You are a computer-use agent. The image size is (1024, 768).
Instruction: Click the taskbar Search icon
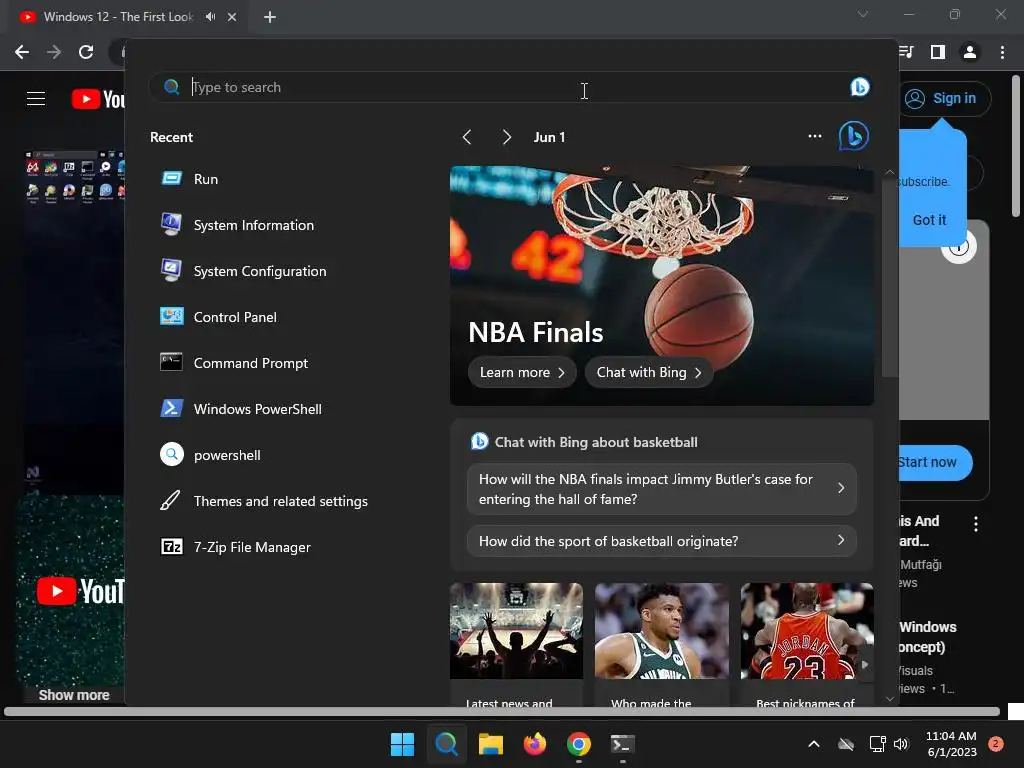point(447,744)
